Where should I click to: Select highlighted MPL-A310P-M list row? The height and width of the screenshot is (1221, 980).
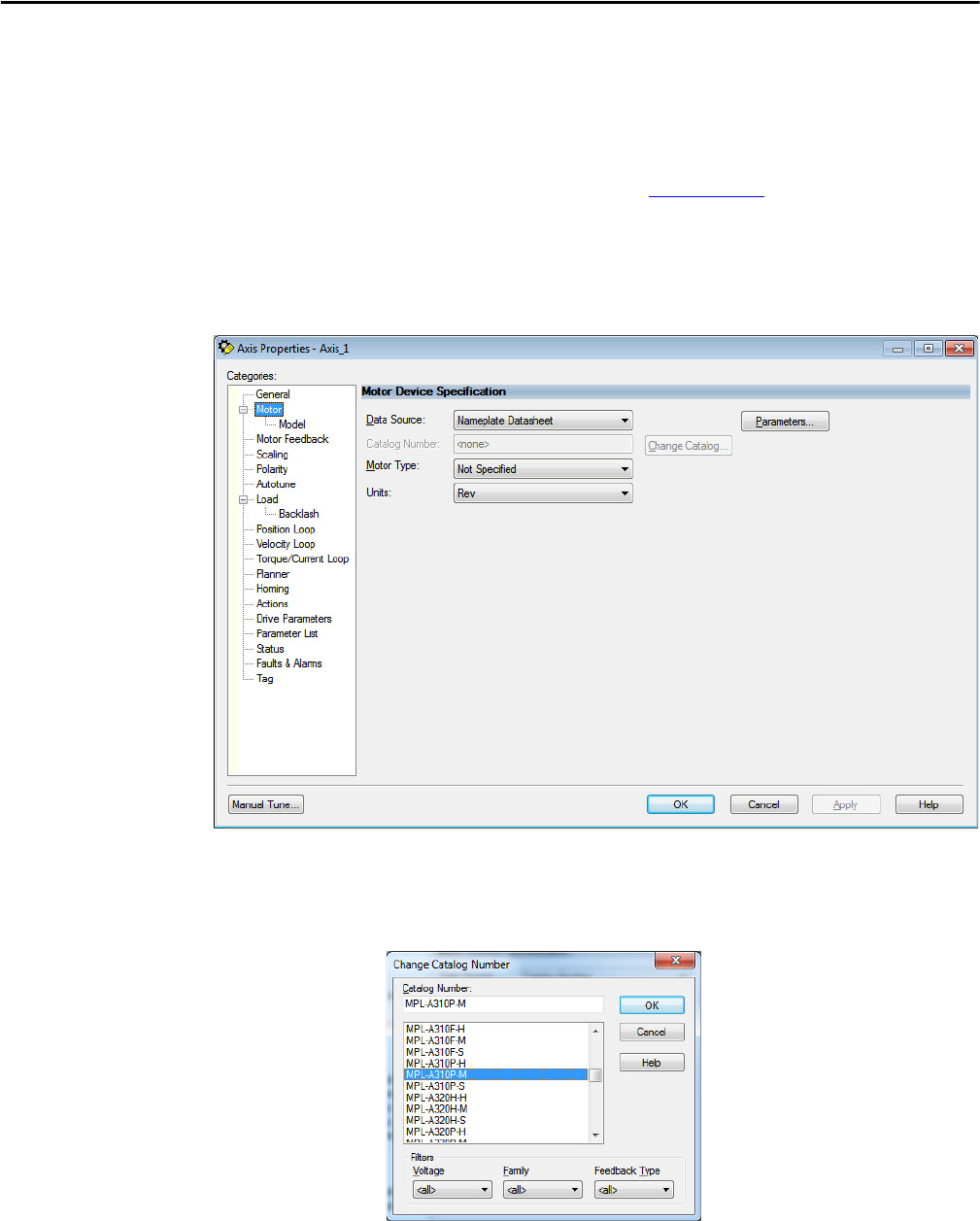[495, 1075]
